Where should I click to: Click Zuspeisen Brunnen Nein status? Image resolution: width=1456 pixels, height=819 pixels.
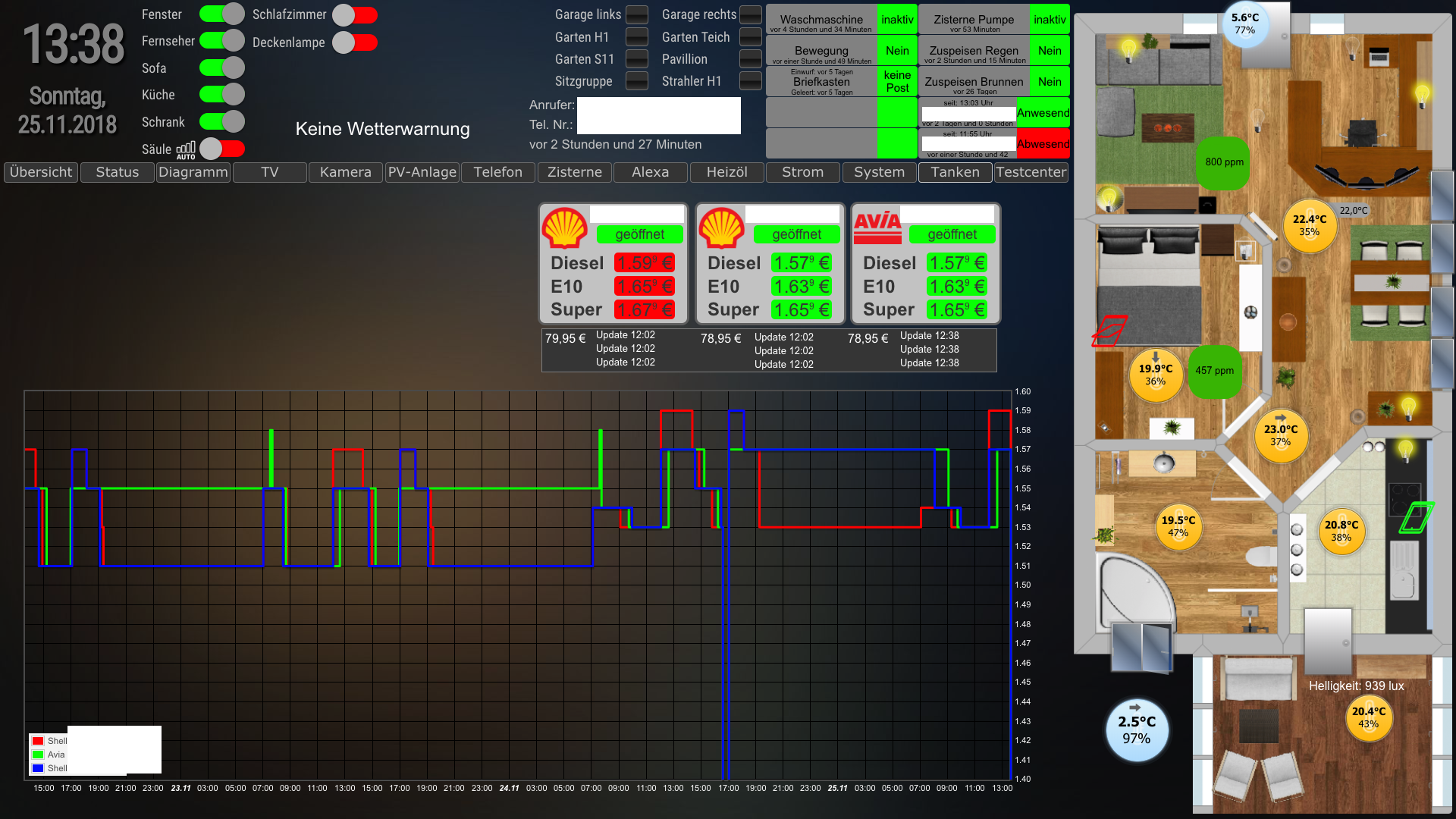[1050, 82]
